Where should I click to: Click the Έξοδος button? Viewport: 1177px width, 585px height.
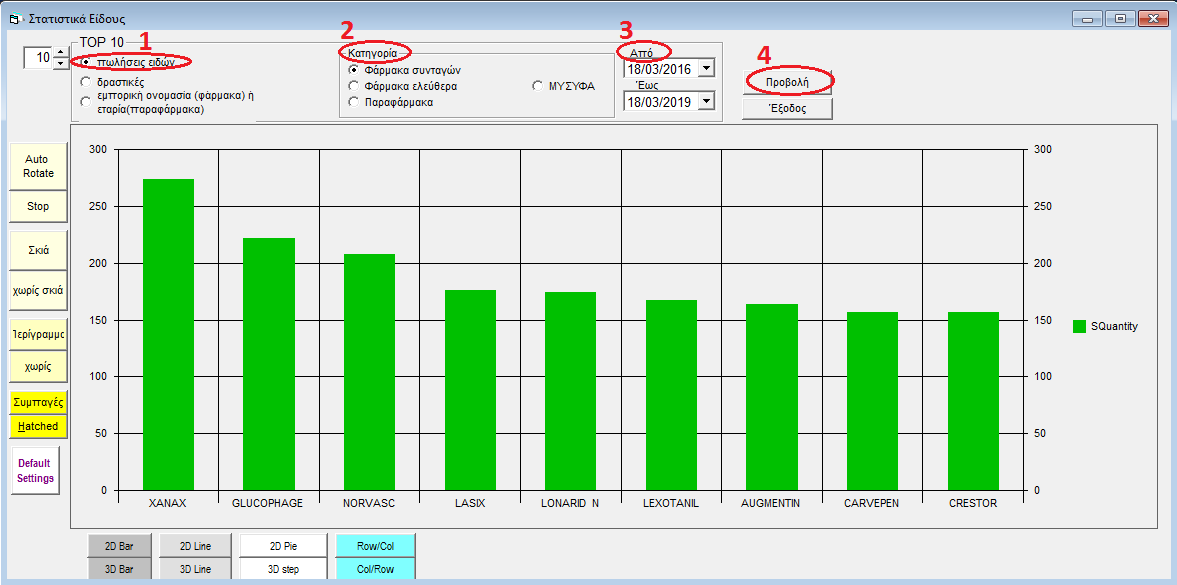click(787, 108)
